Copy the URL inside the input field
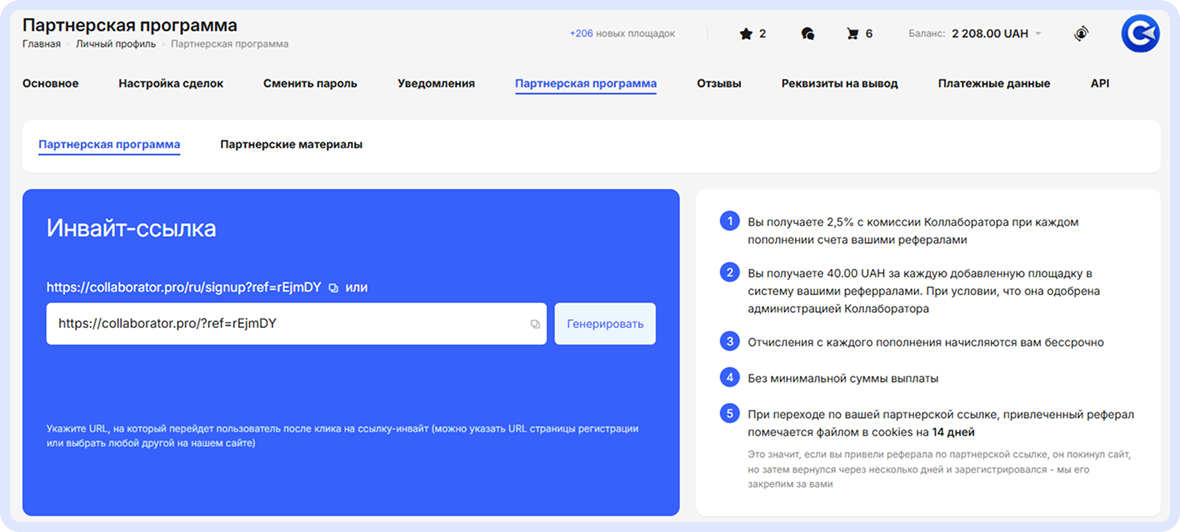This screenshot has height=532, width=1180. tap(535, 324)
